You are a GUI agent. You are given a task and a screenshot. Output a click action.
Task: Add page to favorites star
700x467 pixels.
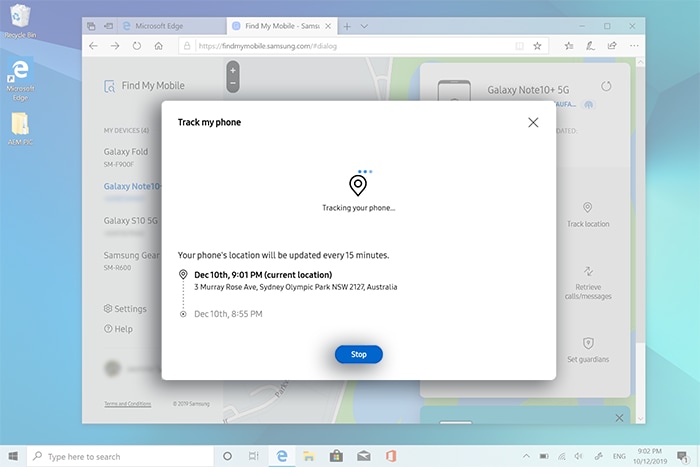538,46
